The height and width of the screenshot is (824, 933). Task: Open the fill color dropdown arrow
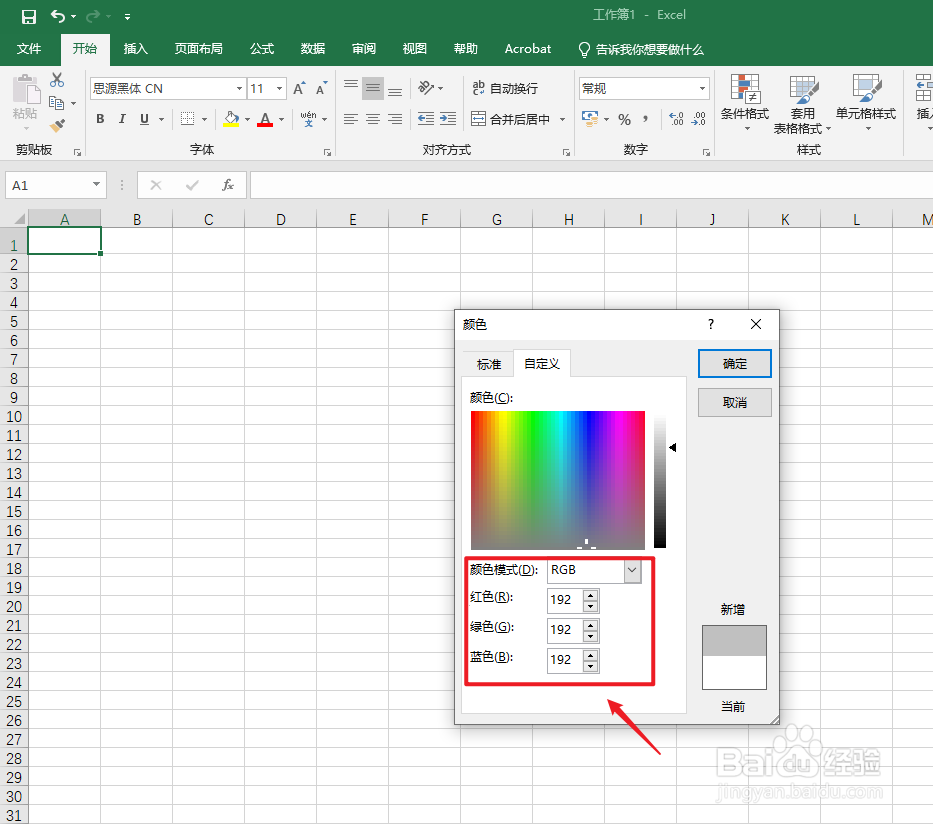click(x=248, y=120)
